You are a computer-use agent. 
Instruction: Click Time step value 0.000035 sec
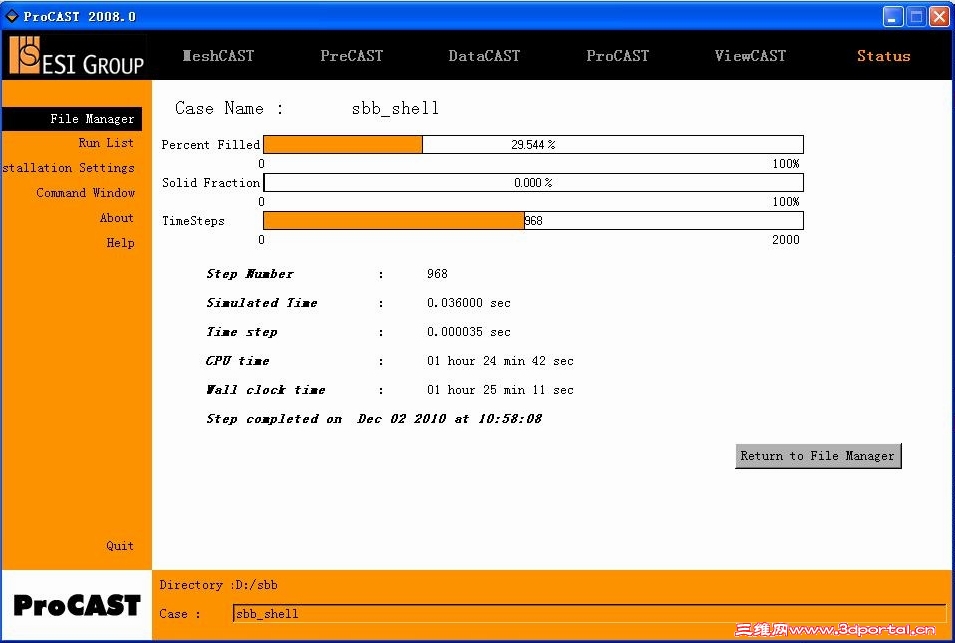468,332
